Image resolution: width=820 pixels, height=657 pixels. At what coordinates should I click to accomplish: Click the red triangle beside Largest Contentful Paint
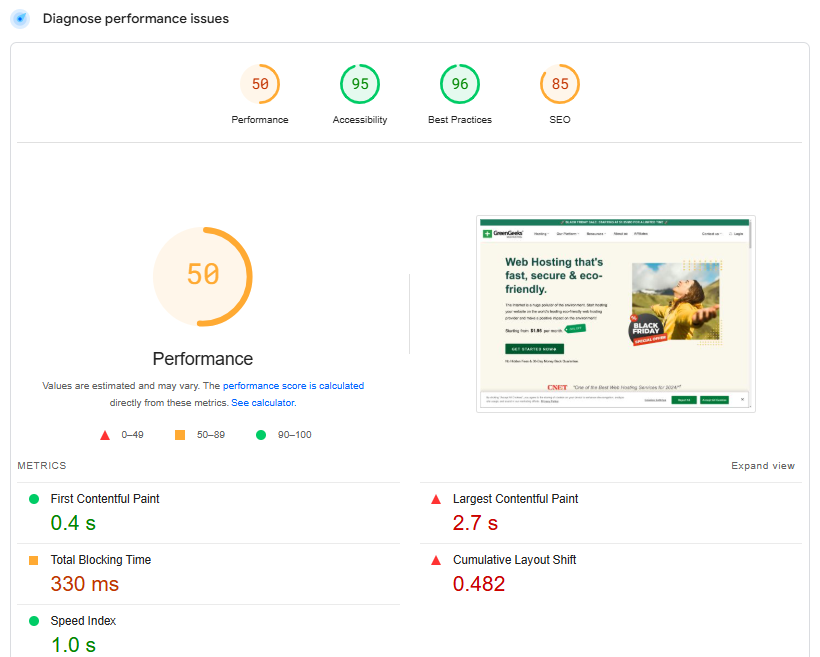click(x=436, y=498)
